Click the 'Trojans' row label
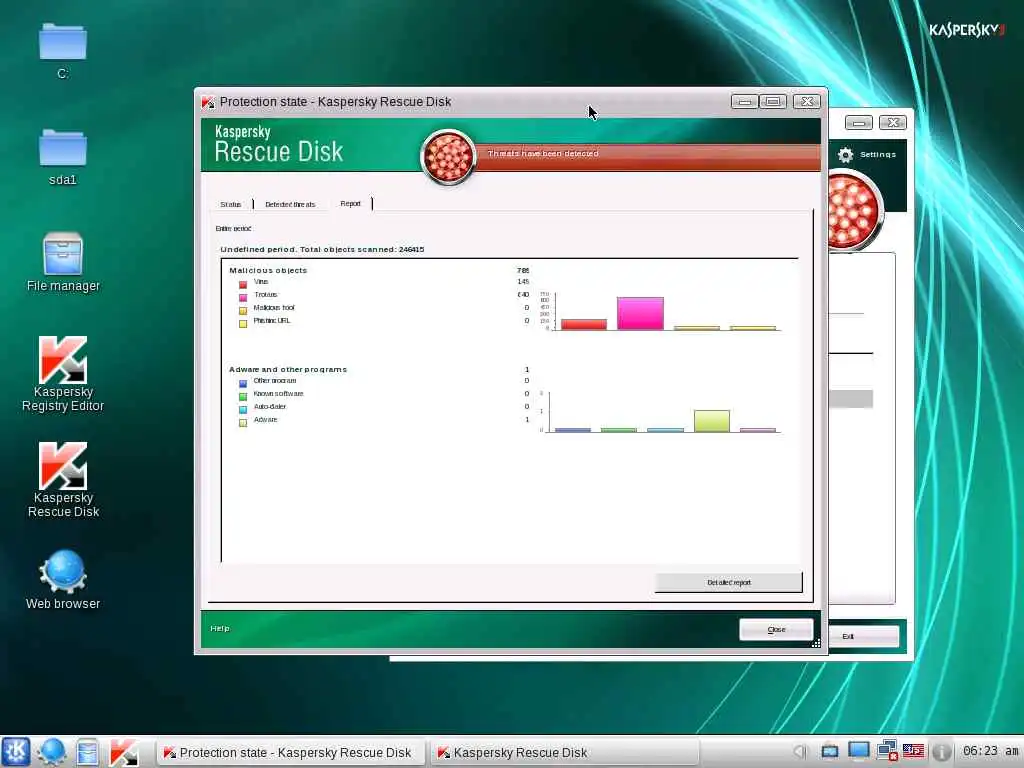The height and width of the screenshot is (768, 1024). (265, 295)
